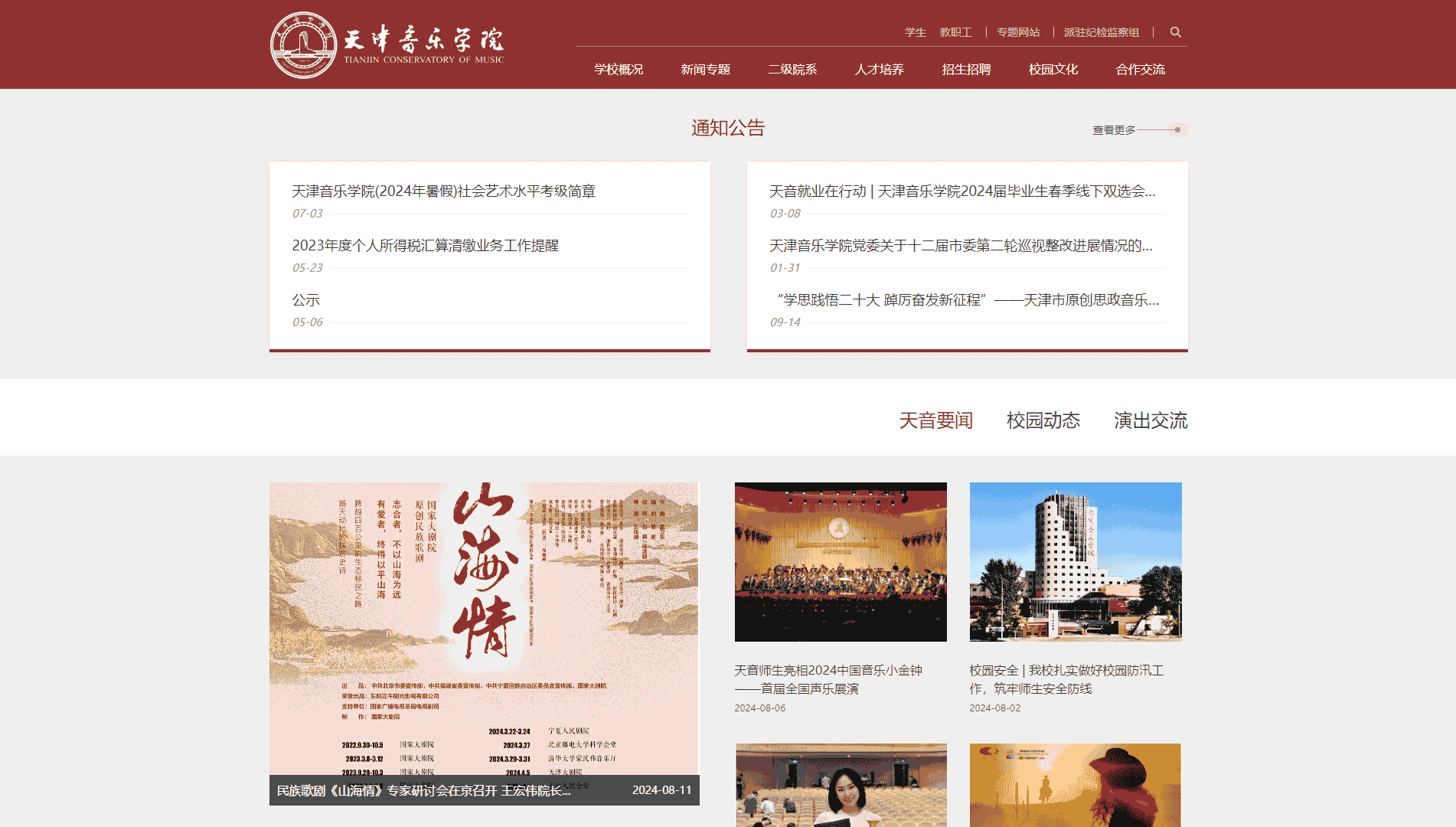Open the orange cowboy poster thumbnail
This screenshot has height=827, width=1456.
1076,785
